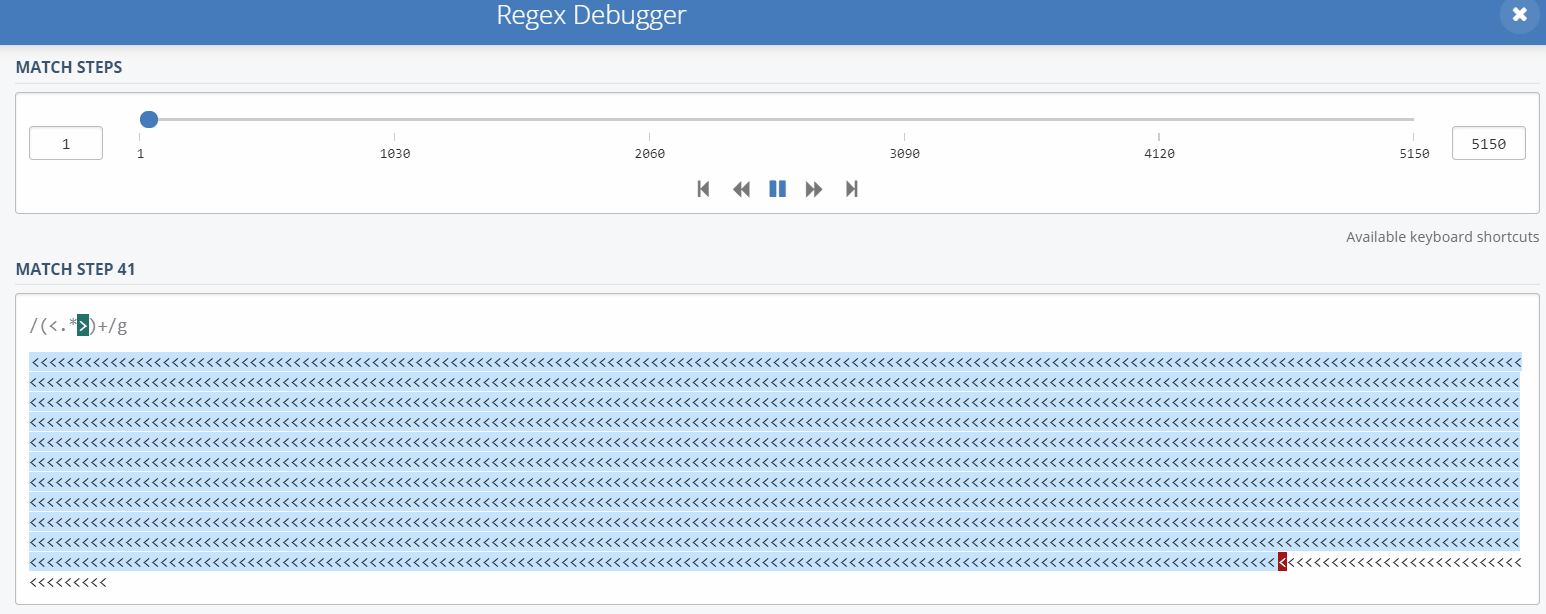Pause the debugger step playback
Viewport: 1546px width, 614px height.
(778, 189)
